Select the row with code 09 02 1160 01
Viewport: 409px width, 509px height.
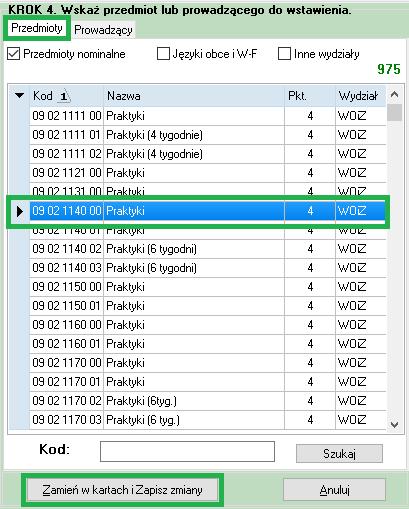(x=208, y=344)
